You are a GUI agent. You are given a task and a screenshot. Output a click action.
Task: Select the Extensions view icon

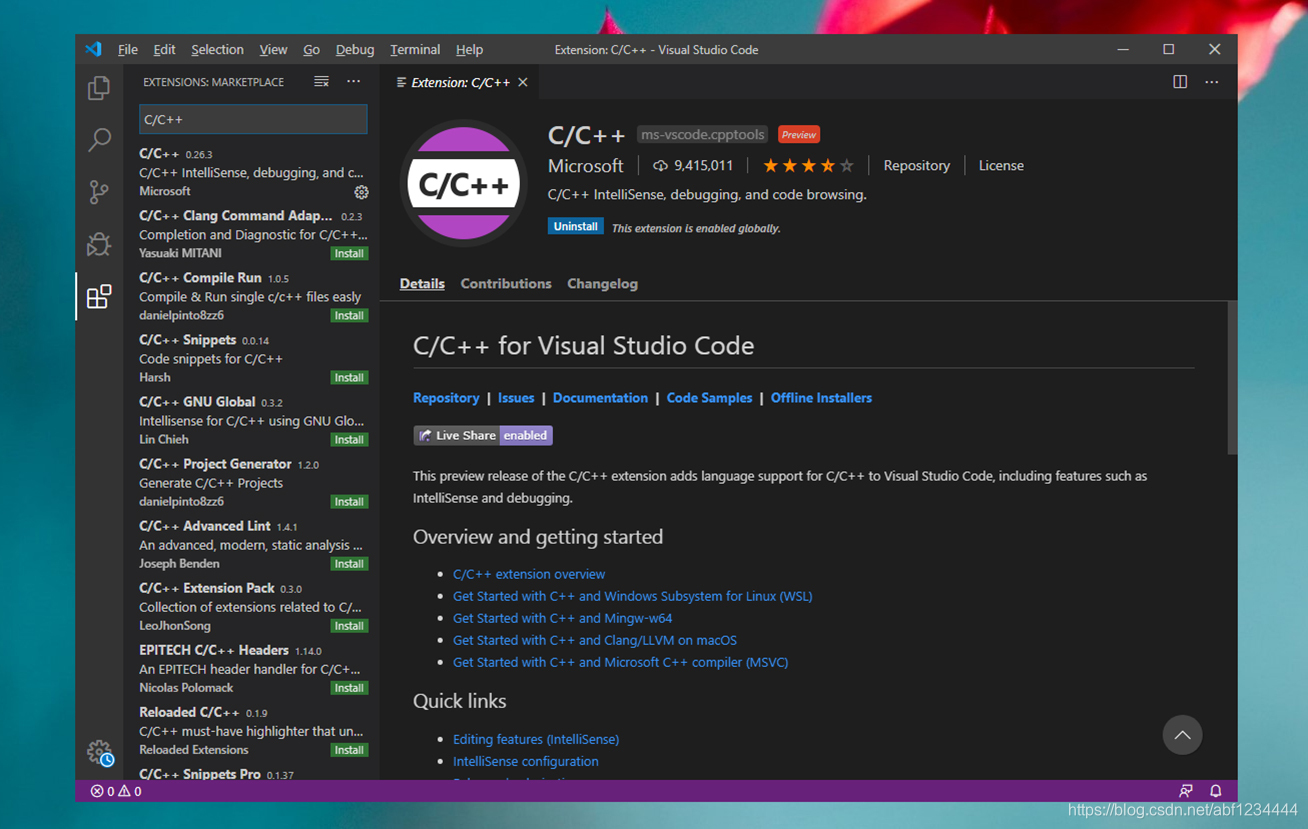[99, 296]
